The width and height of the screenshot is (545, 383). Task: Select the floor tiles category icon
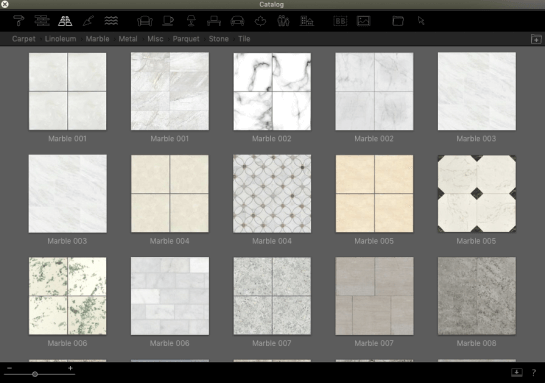pos(65,21)
